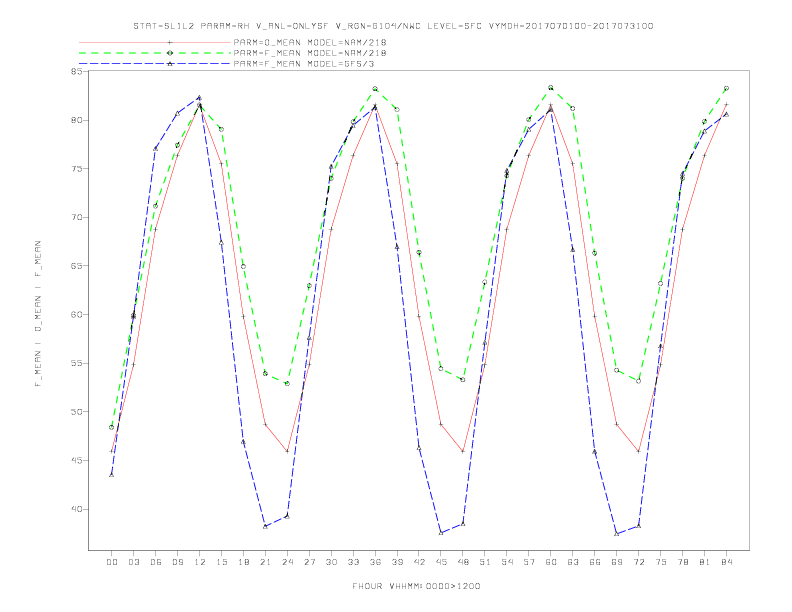Viewport: 792px width, 612px height.
Task: Click the x-axis tick label 12
Action: tap(200, 562)
